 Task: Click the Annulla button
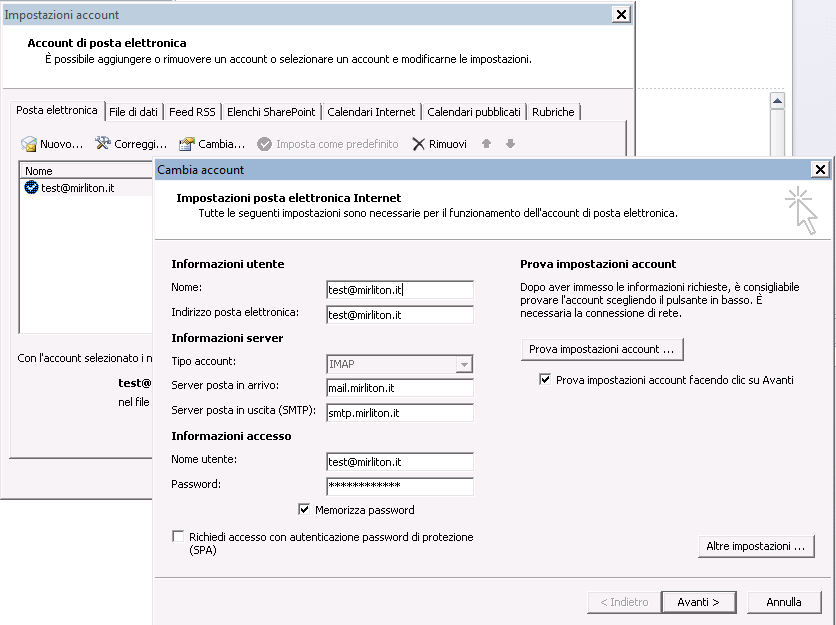coord(784,602)
